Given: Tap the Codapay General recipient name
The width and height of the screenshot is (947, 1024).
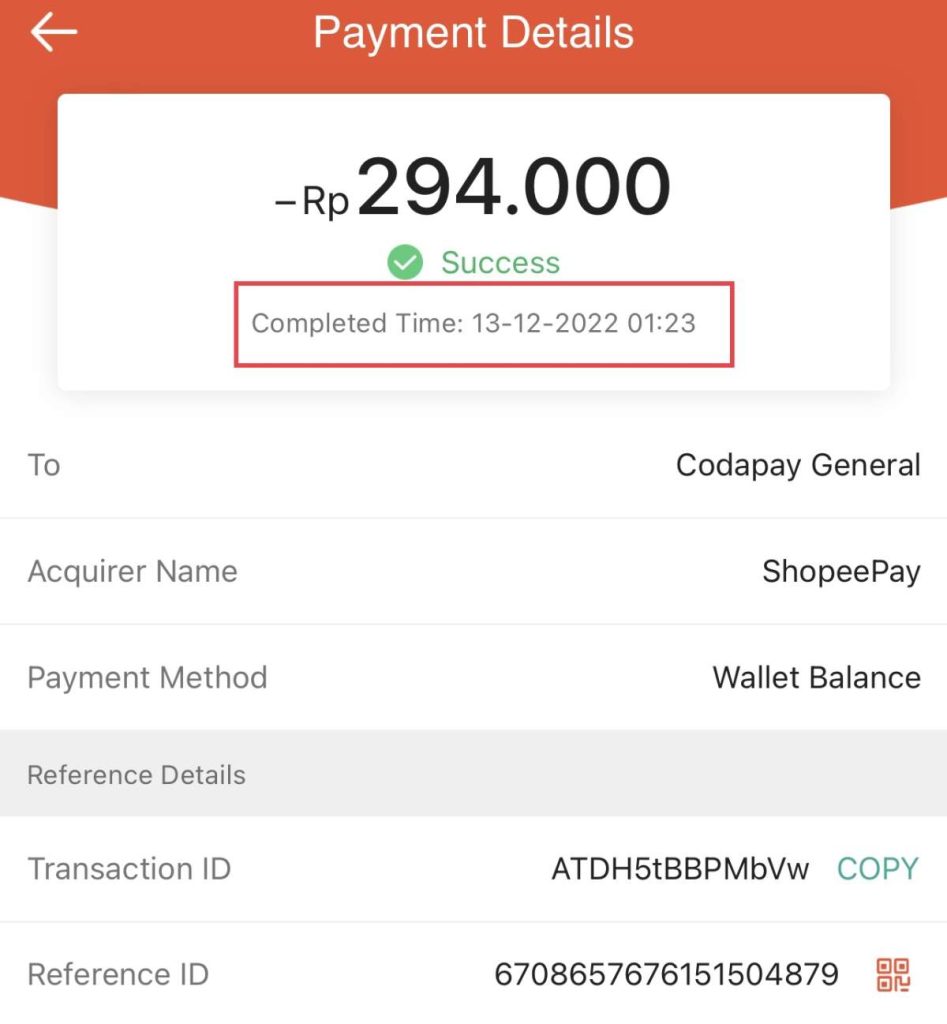Looking at the screenshot, I should point(798,466).
